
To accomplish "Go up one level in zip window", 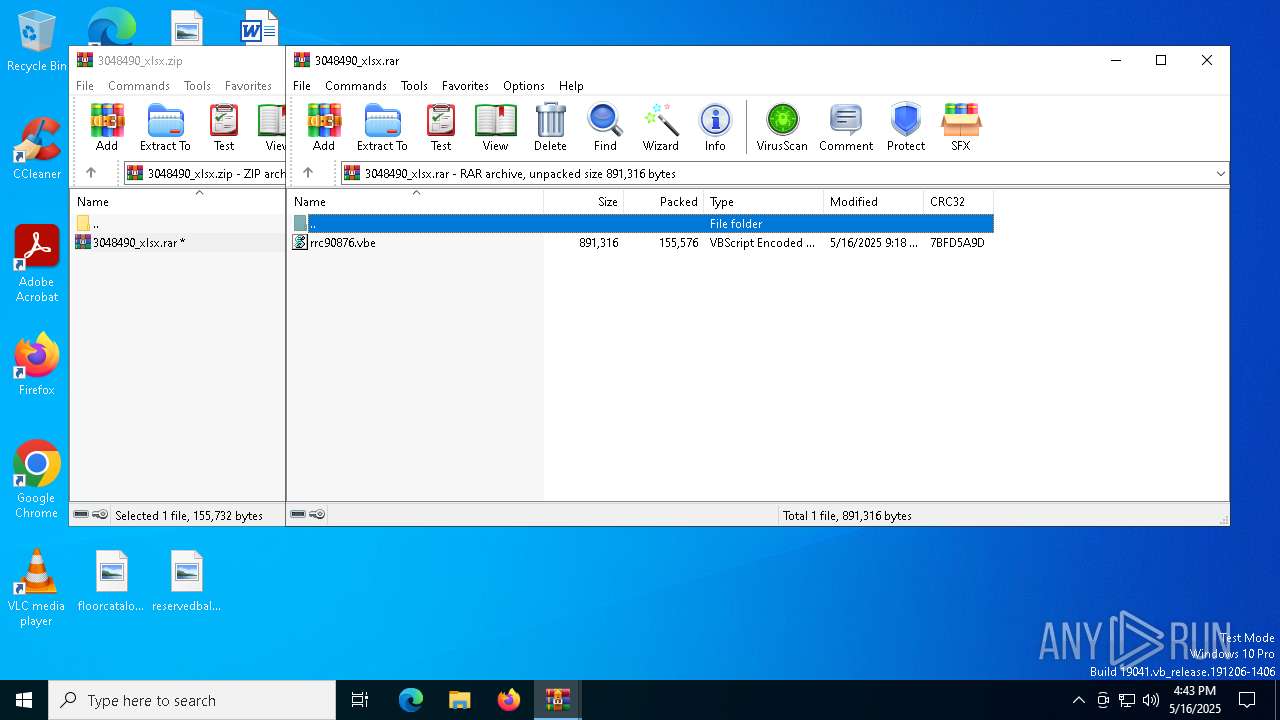I will [91, 173].
